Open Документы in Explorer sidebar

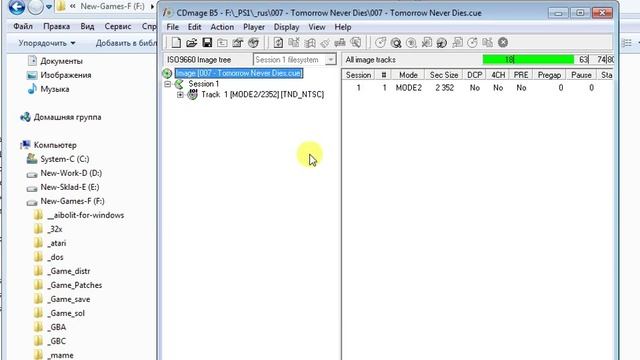(61, 61)
